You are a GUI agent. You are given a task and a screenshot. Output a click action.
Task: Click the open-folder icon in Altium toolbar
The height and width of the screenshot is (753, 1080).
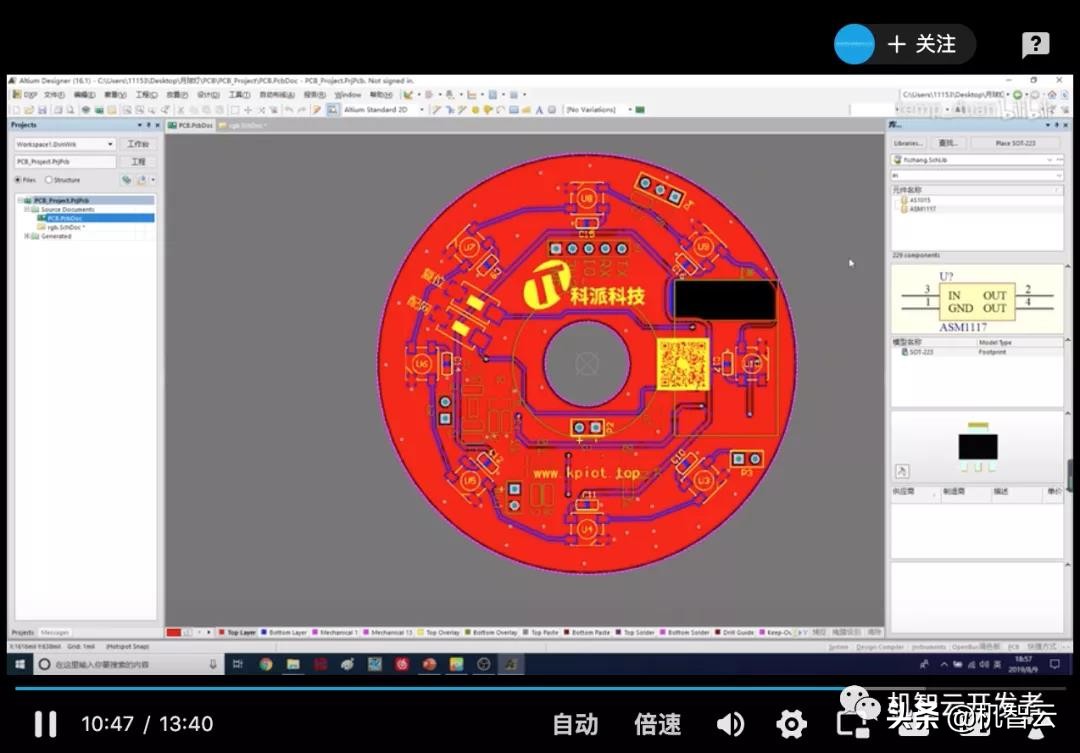29,109
